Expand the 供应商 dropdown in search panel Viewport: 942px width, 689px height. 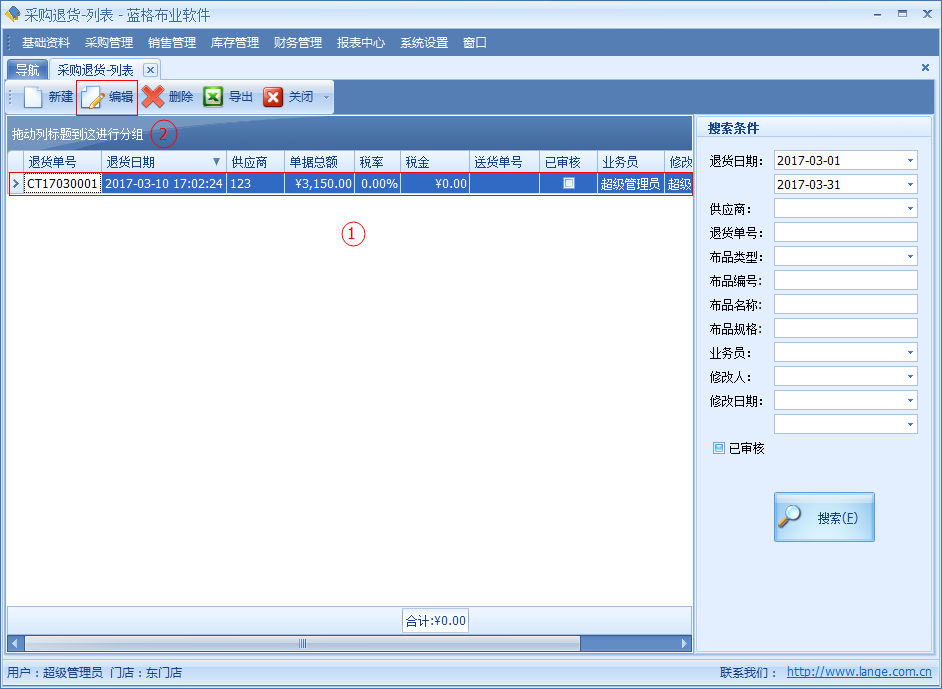point(909,209)
